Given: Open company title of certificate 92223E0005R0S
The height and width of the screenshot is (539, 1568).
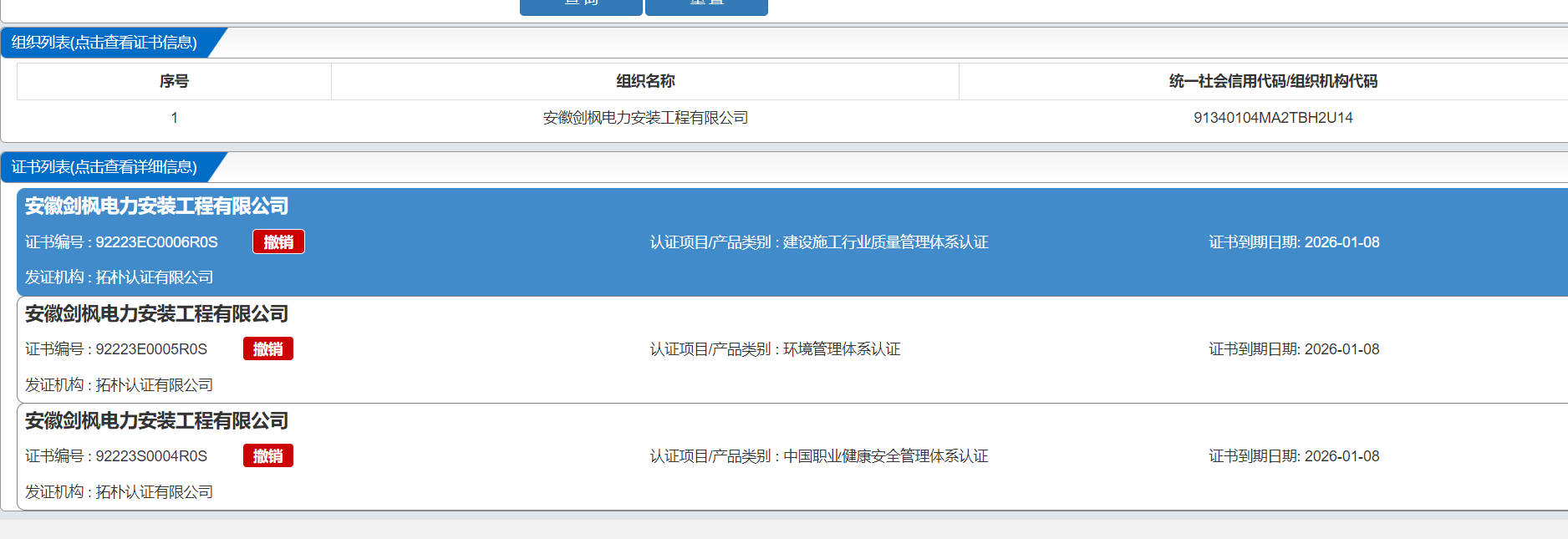Looking at the screenshot, I should pos(156,313).
